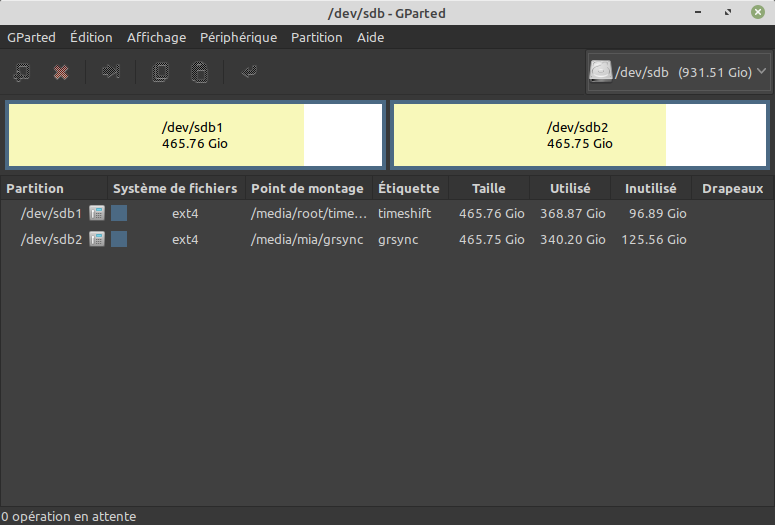This screenshot has width=775, height=525.
Task: Click the Paste partition toolbar icon
Action: (200, 72)
